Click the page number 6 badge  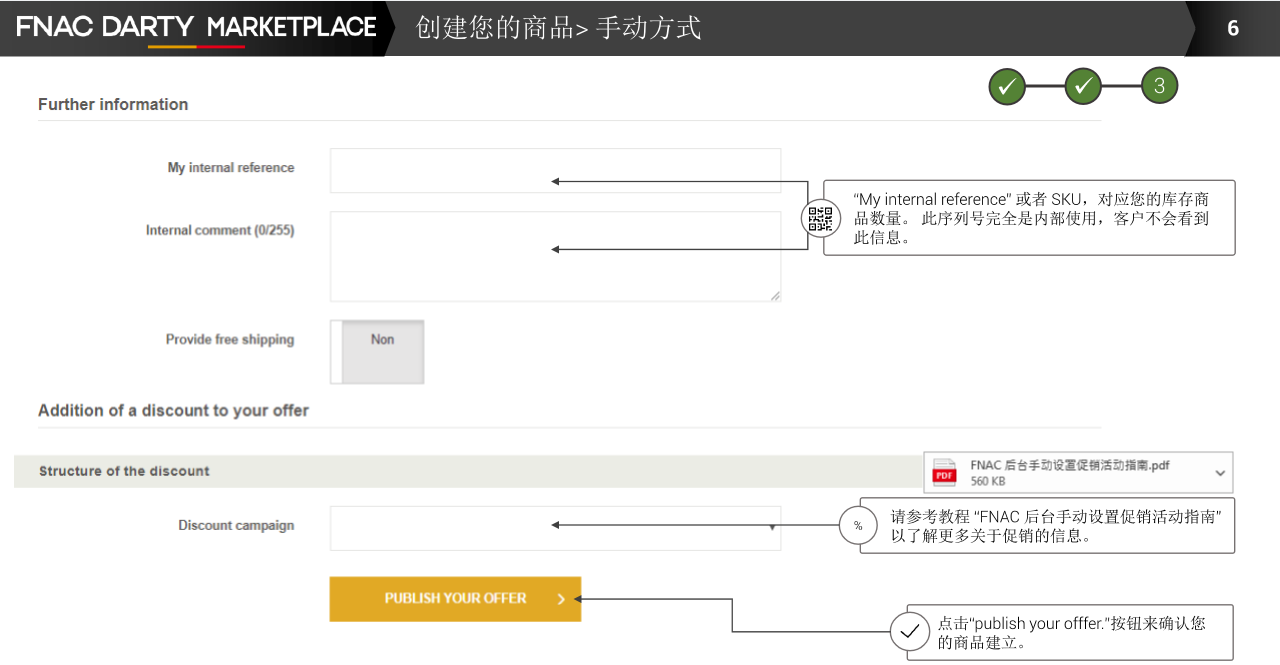(1233, 28)
